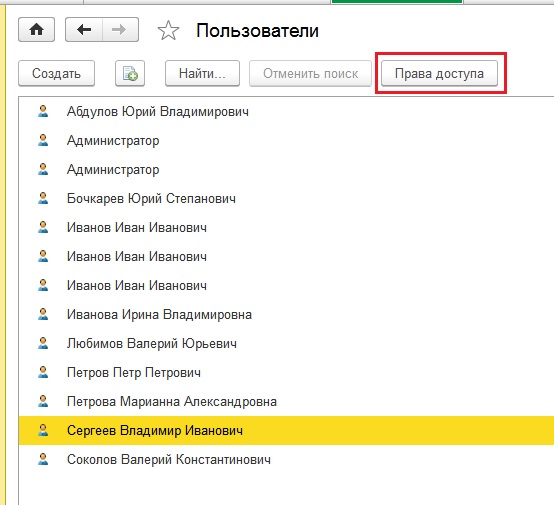Select the first Администратор row
Screen dimensions: 554x505
click(x=286, y=141)
